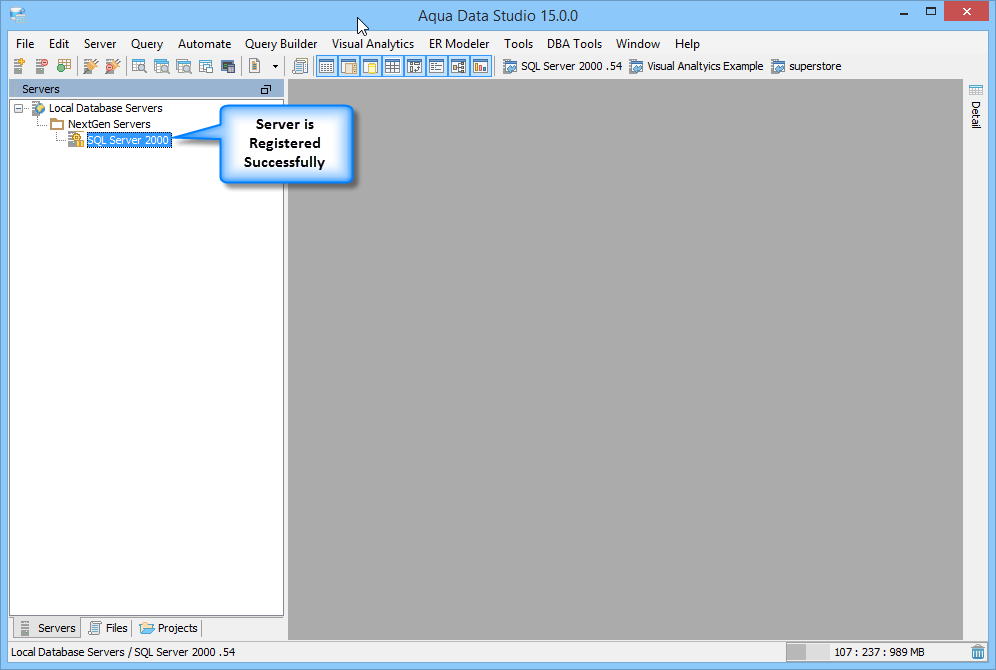Switch to the Files bottom tab
Image resolution: width=996 pixels, height=670 pixels.
tap(107, 628)
